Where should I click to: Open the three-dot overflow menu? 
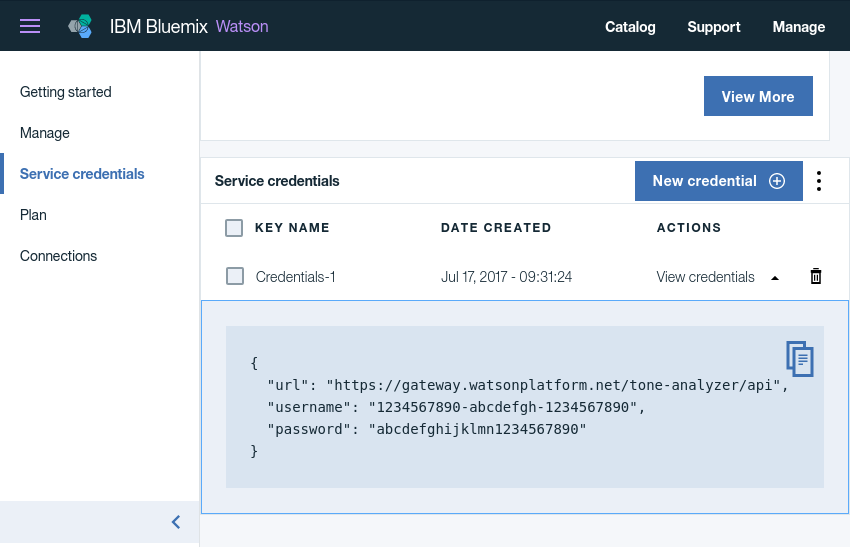coord(819,181)
